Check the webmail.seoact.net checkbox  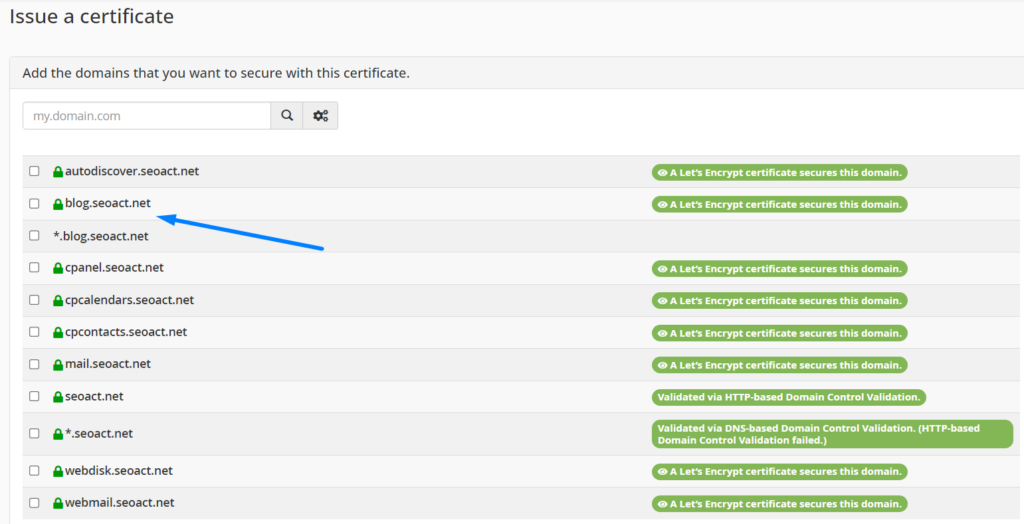[x=34, y=502]
